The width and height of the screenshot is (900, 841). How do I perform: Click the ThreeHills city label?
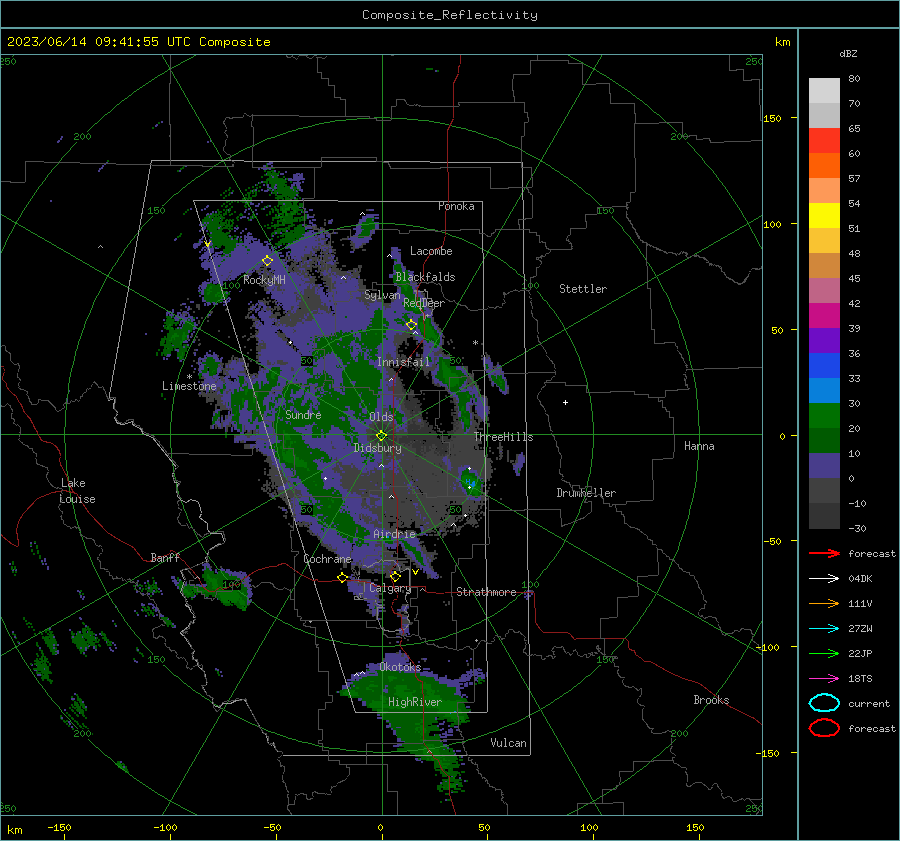point(503,437)
